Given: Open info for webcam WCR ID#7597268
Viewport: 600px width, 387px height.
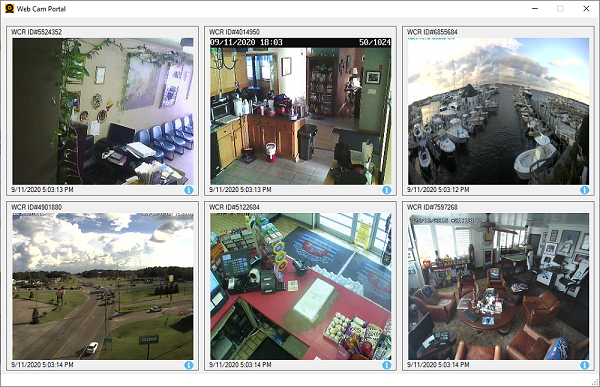Looking at the screenshot, I should pos(584,365).
